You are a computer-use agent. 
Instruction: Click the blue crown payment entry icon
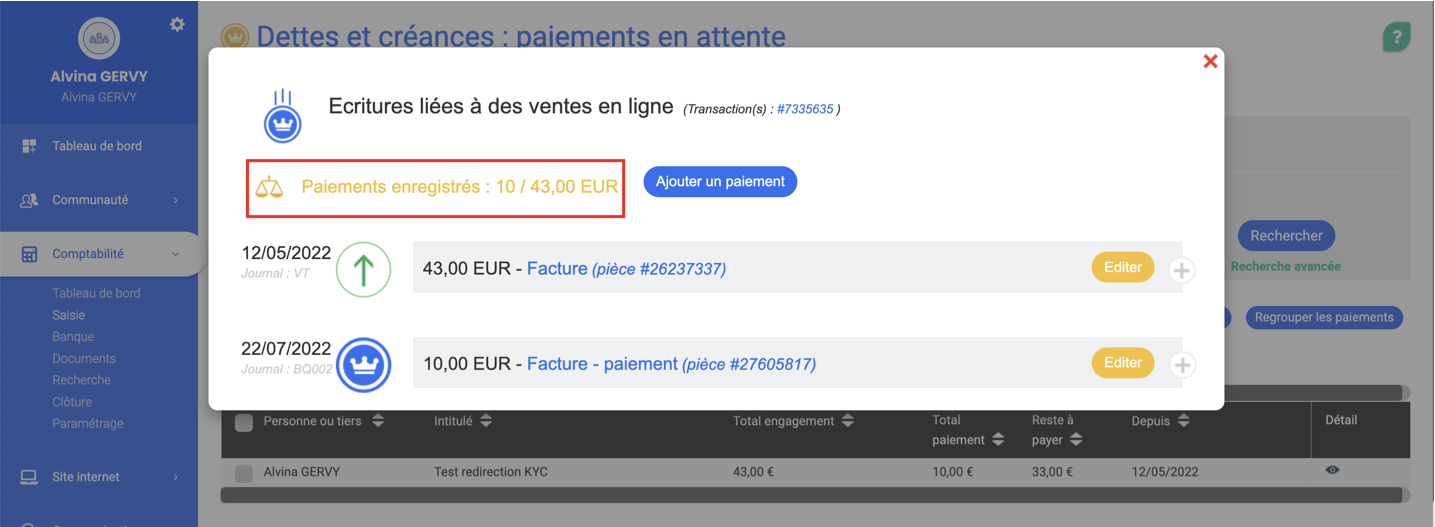point(363,365)
